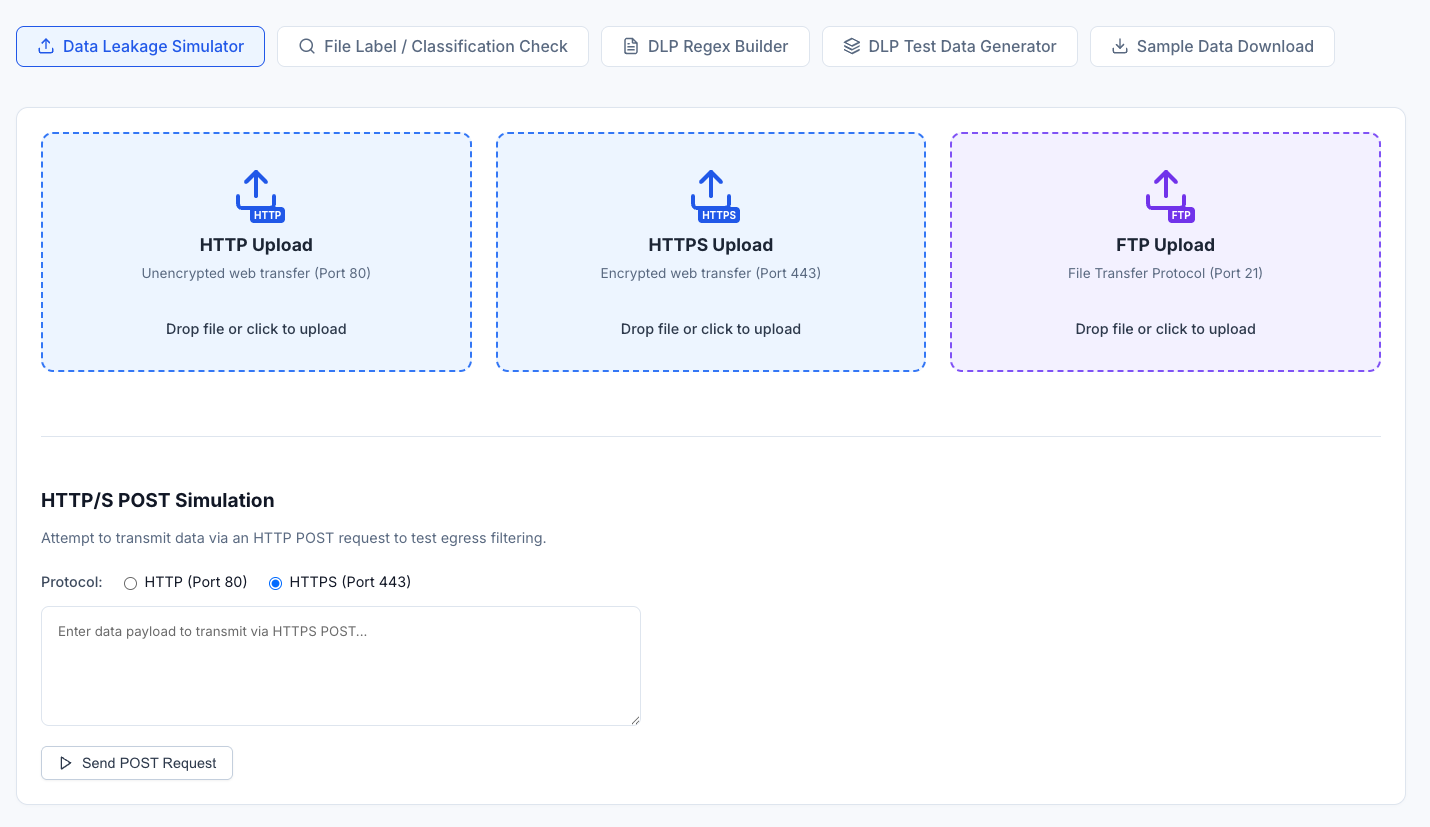Viewport: 1430px width, 827px height.
Task: Click 'Drop file or click to upload' under HTTPS
Action: point(711,329)
